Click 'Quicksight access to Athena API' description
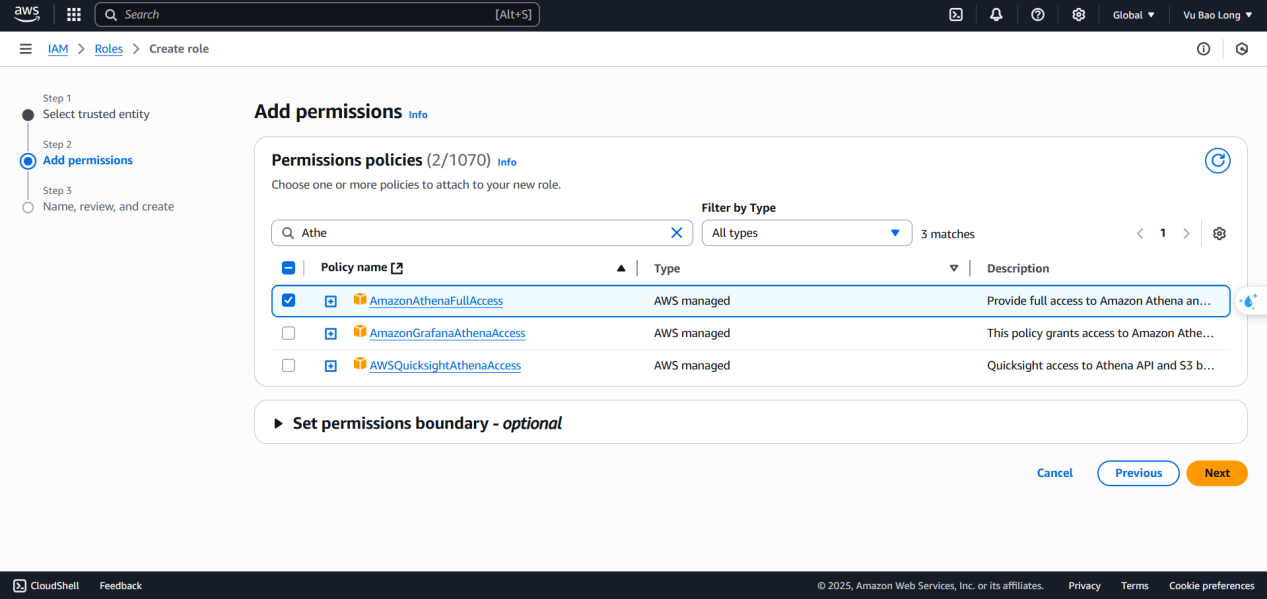1267x599 pixels. 1101,366
